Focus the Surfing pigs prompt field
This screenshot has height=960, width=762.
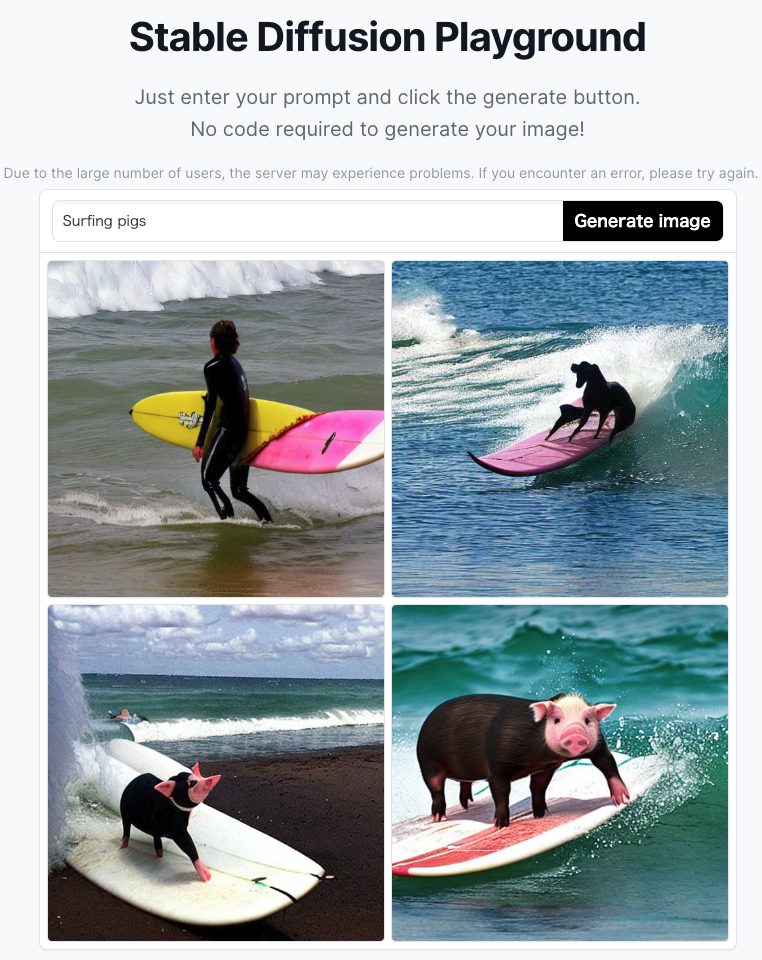point(308,221)
